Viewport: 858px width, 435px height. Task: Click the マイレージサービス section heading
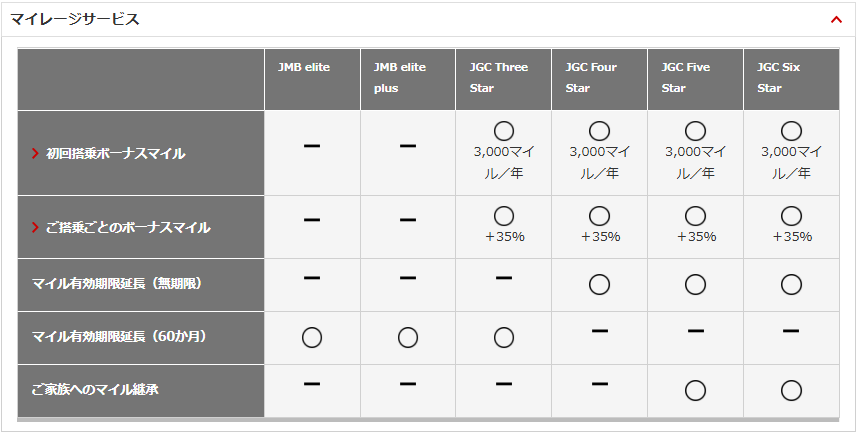click(x=75, y=20)
